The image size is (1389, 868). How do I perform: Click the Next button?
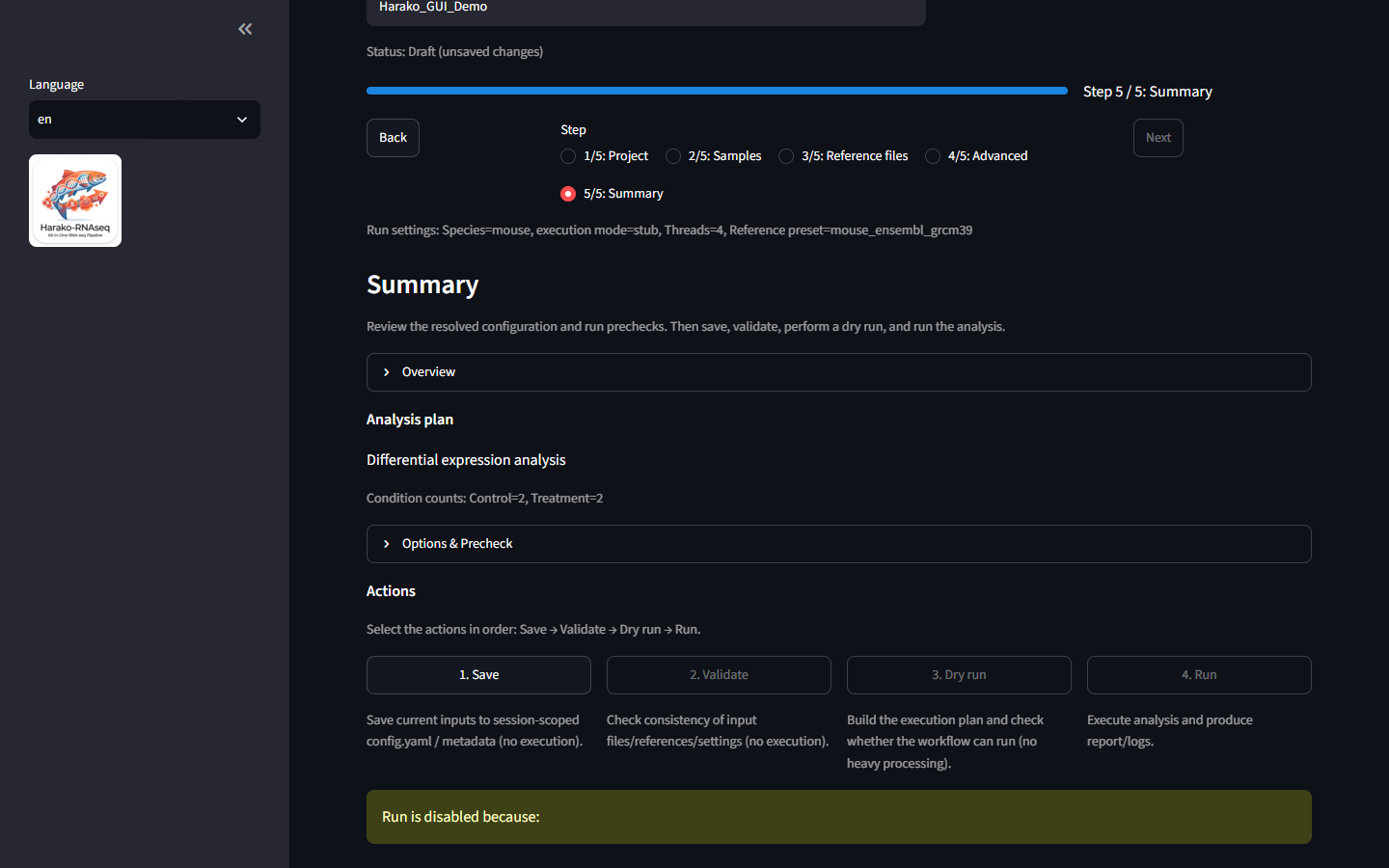tap(1157, 138)
